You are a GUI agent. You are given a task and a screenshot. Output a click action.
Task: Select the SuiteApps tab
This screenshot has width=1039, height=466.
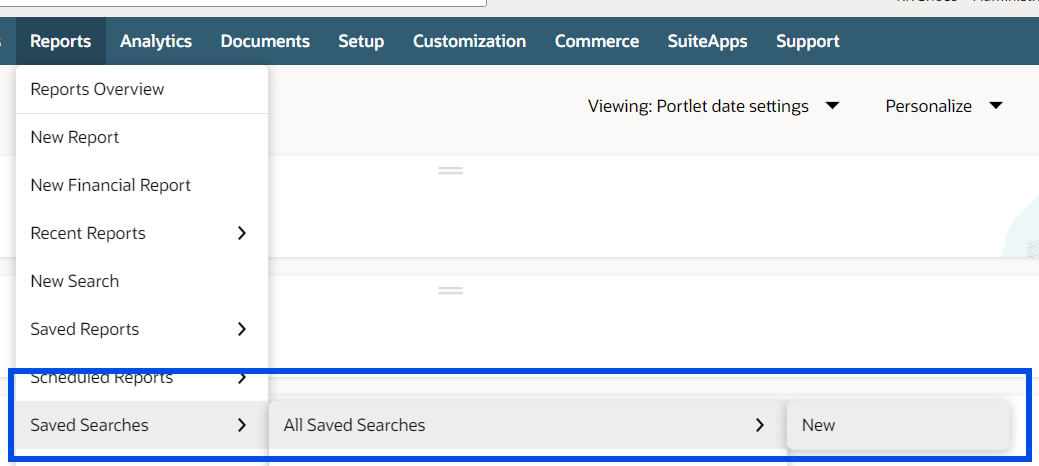(x=707, y=41)
